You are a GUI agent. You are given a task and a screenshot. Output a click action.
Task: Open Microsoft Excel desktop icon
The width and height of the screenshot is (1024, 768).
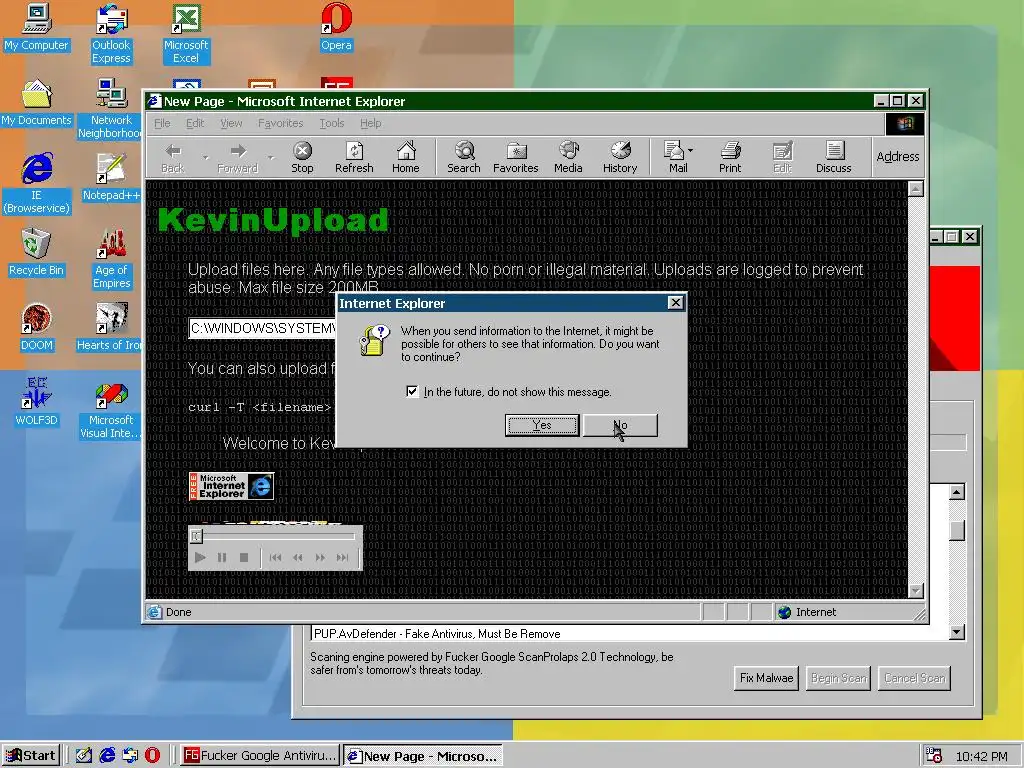click(185, 34)
